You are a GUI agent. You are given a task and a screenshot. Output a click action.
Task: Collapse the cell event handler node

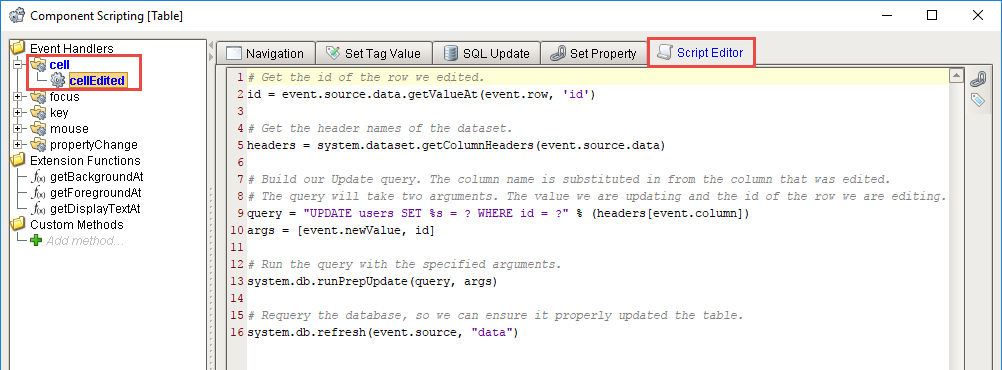click(17, 65)
